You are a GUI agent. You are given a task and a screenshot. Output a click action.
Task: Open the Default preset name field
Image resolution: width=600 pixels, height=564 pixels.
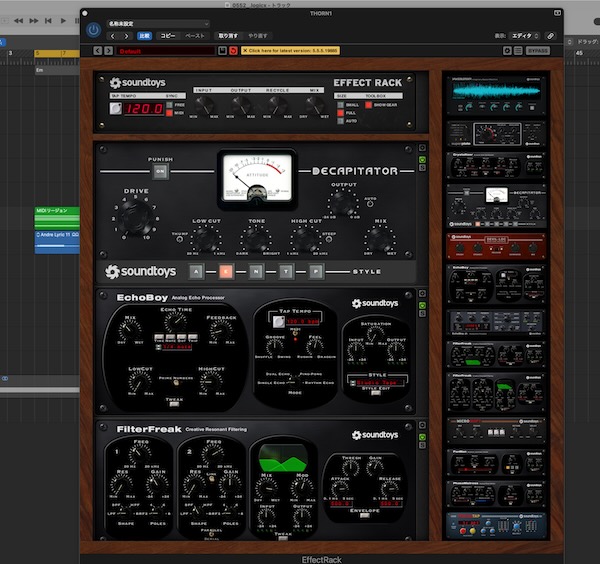(x=165, y=51)
